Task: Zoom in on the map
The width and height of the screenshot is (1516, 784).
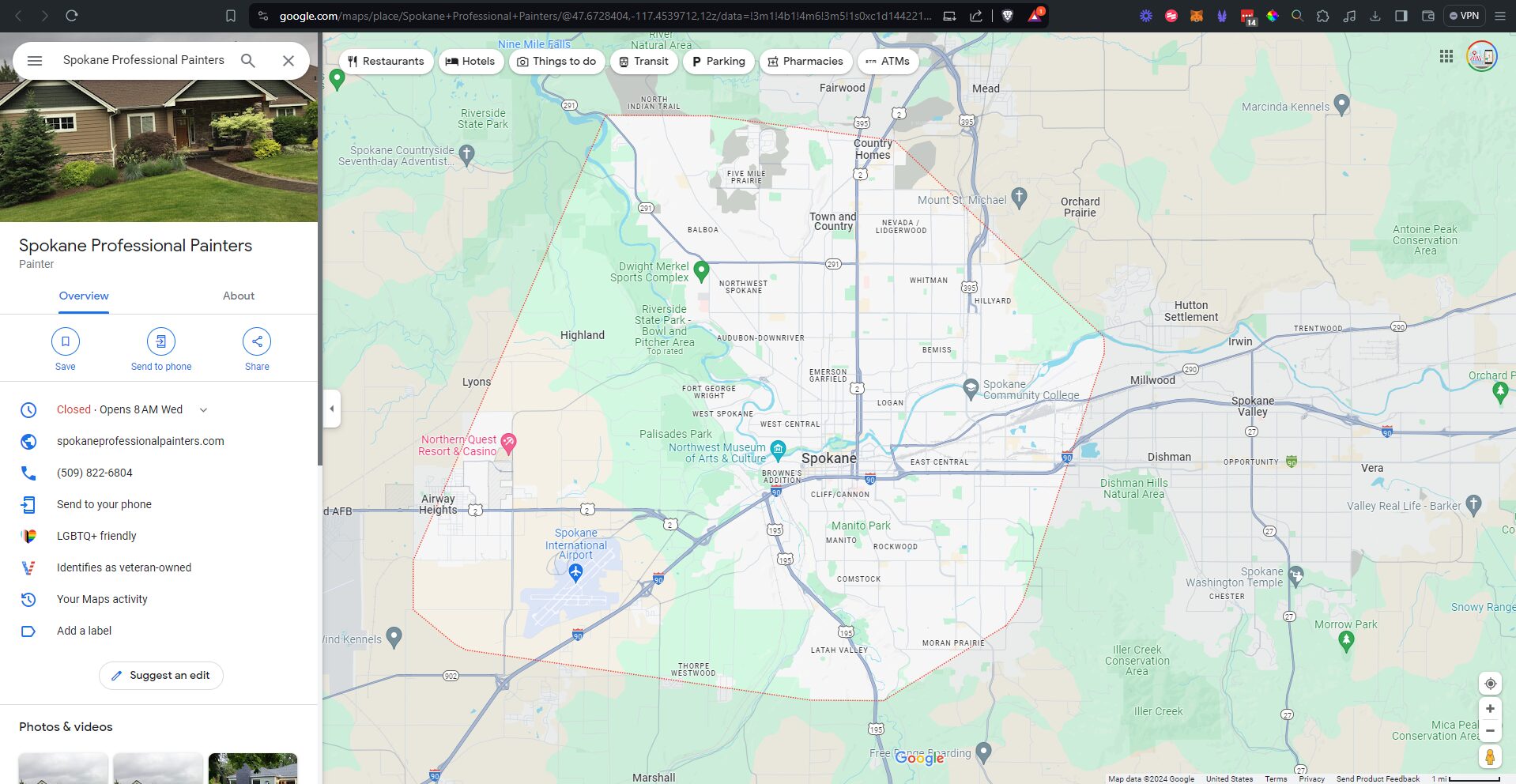Action: pyautogui.click(x=1490, y=709)
